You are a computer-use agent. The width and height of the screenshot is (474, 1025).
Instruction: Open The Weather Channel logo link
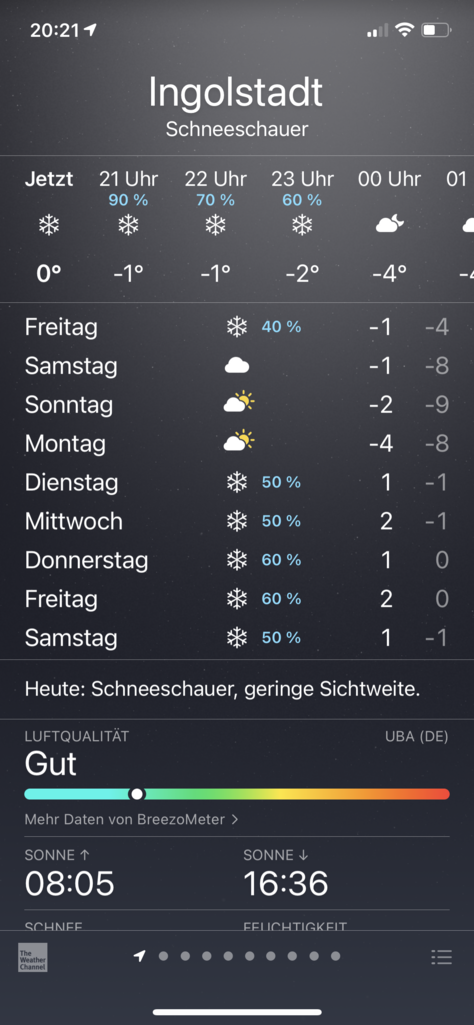point(32,957)
